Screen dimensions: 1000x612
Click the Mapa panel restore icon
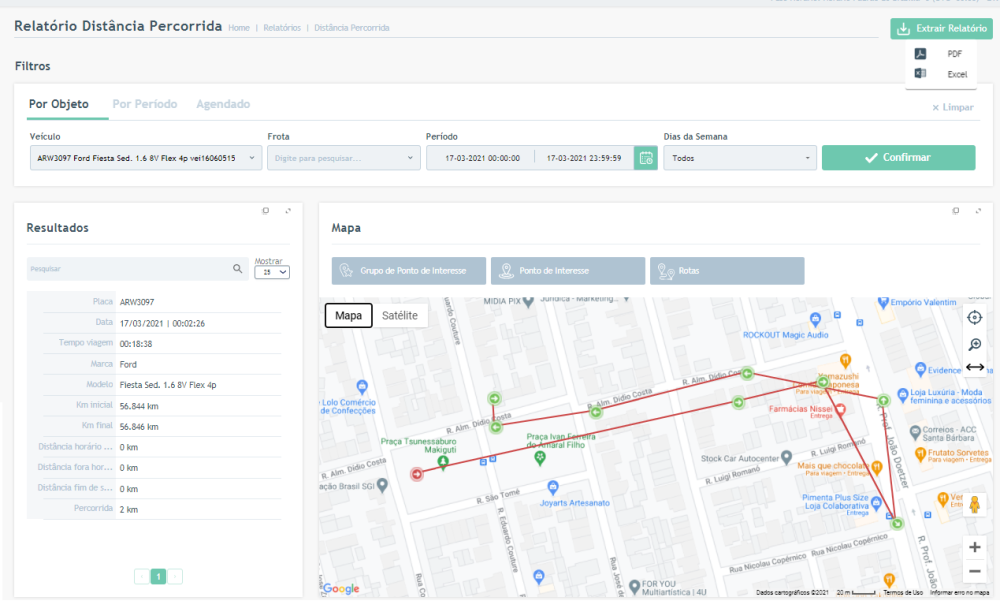pyautogui.click(x=955, y=211)
